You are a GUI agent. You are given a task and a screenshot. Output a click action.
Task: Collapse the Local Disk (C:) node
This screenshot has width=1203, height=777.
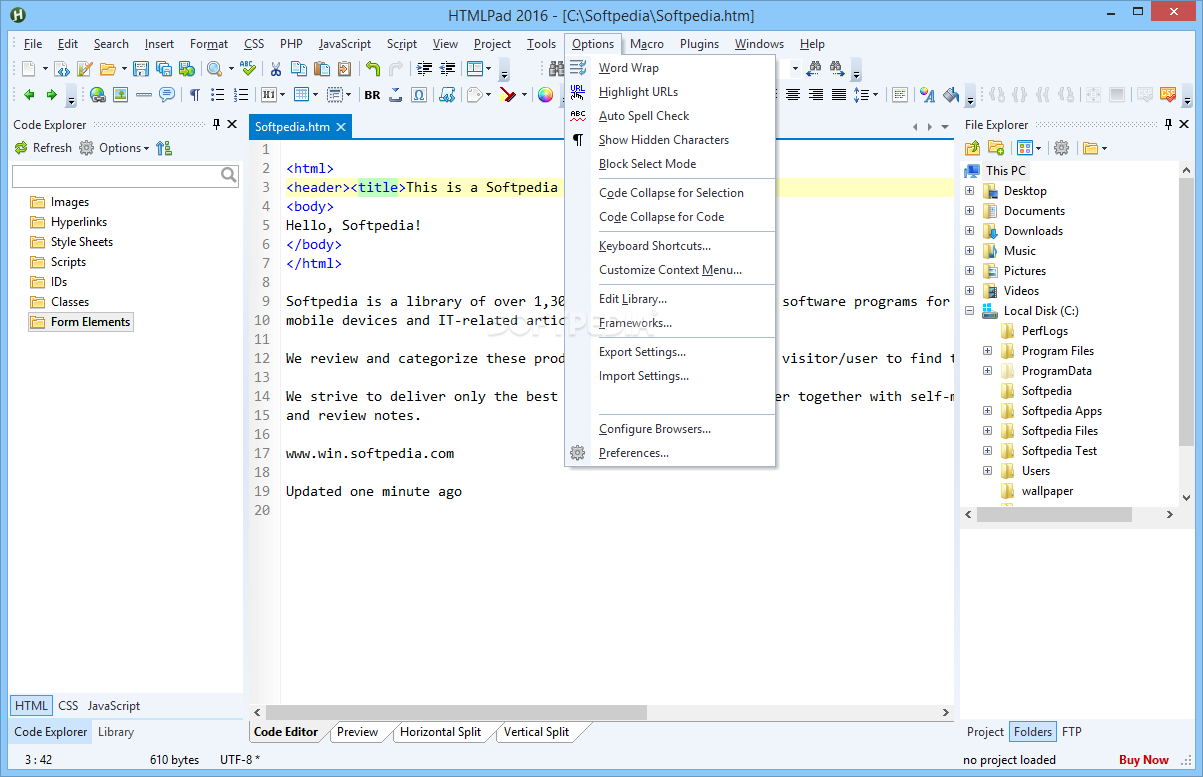pyautogui.click(x=969, y=311)
